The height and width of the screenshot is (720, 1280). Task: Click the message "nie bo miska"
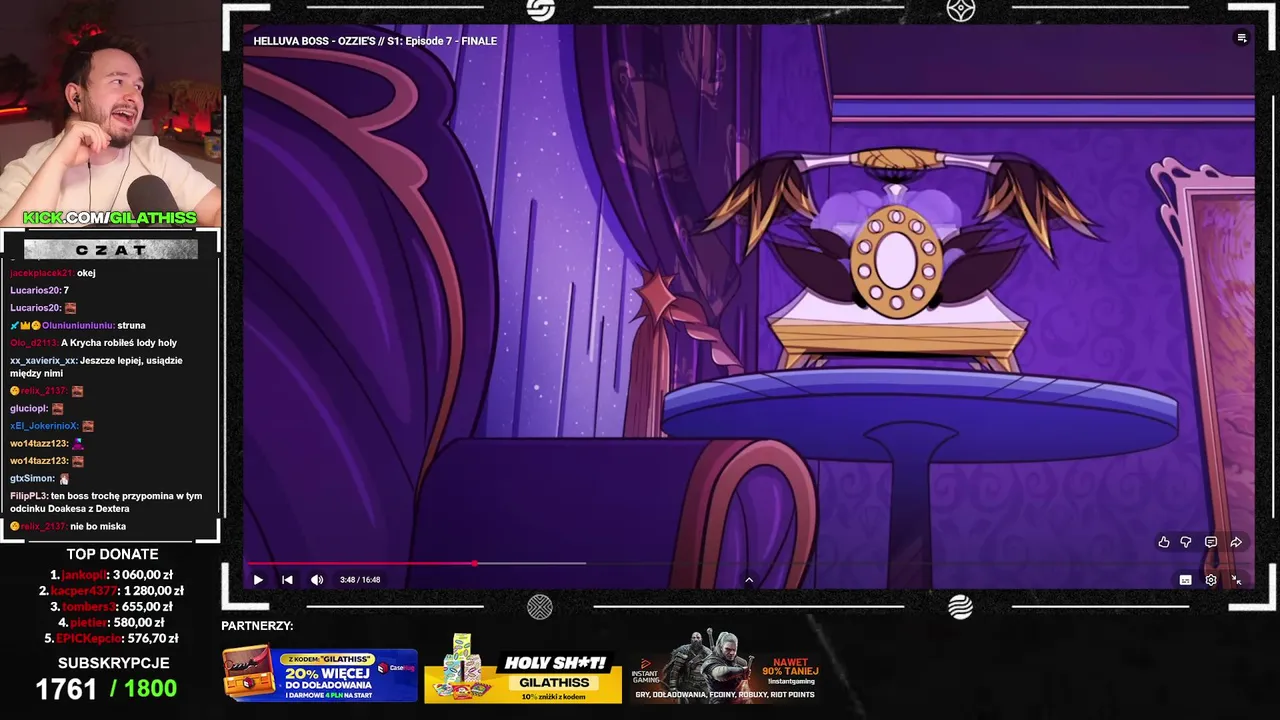[98, 526]
